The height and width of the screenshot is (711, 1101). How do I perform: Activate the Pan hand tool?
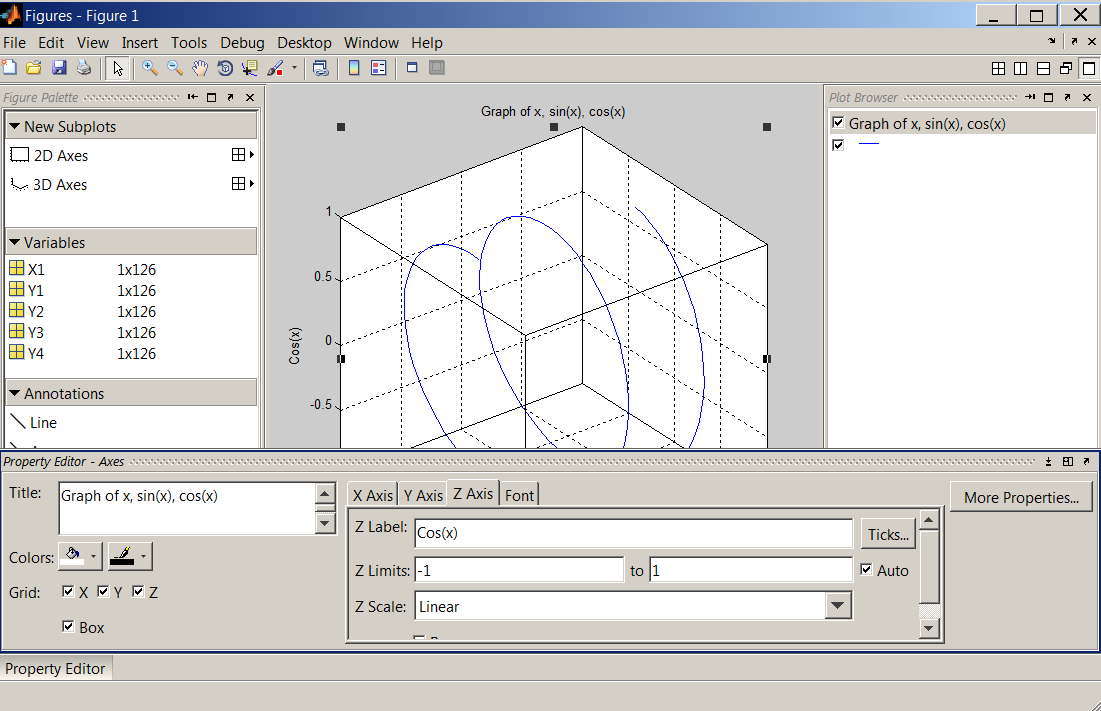(x=199, y=68)
